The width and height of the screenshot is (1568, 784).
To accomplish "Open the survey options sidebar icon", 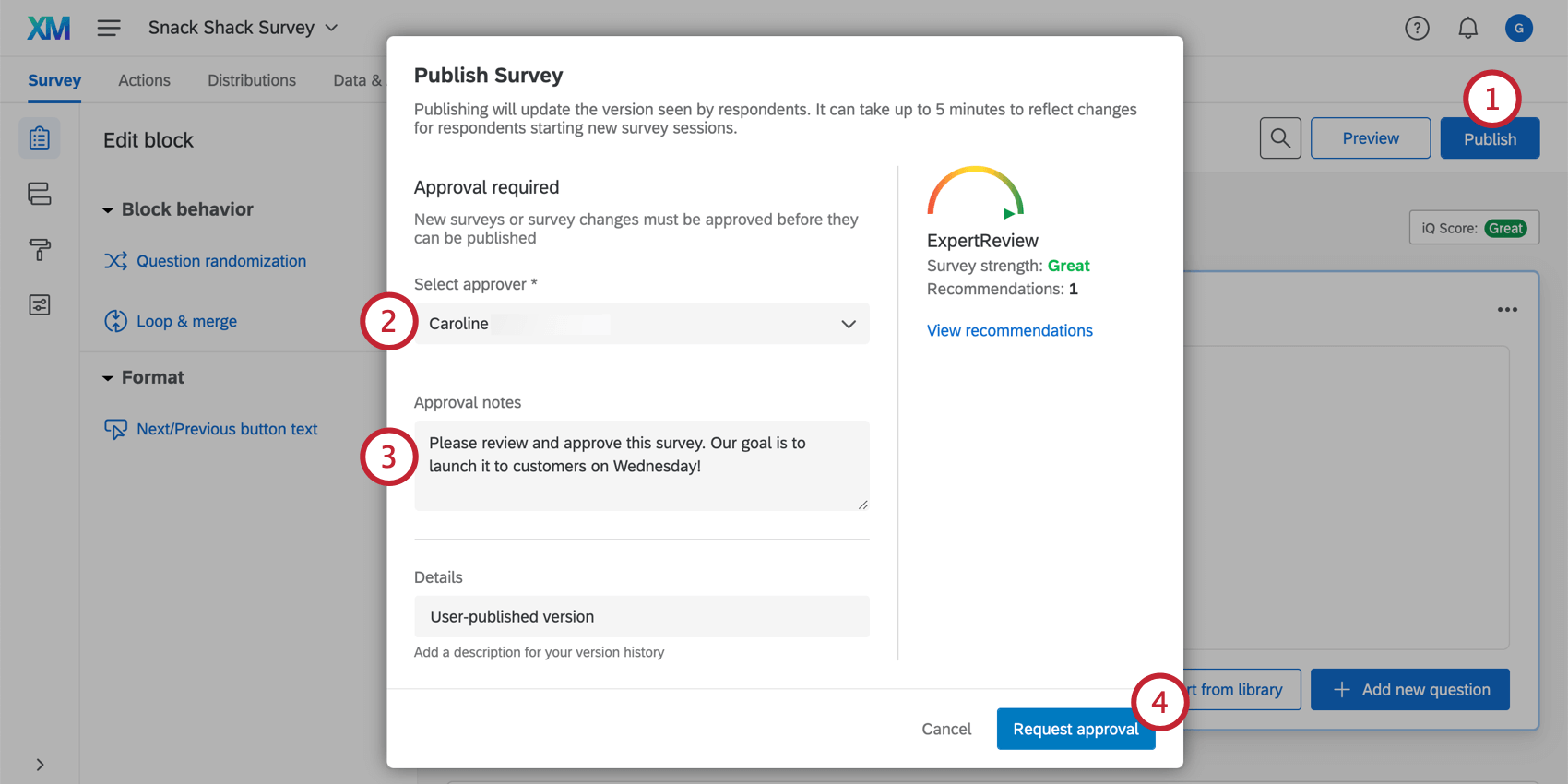I will [40, 305].
